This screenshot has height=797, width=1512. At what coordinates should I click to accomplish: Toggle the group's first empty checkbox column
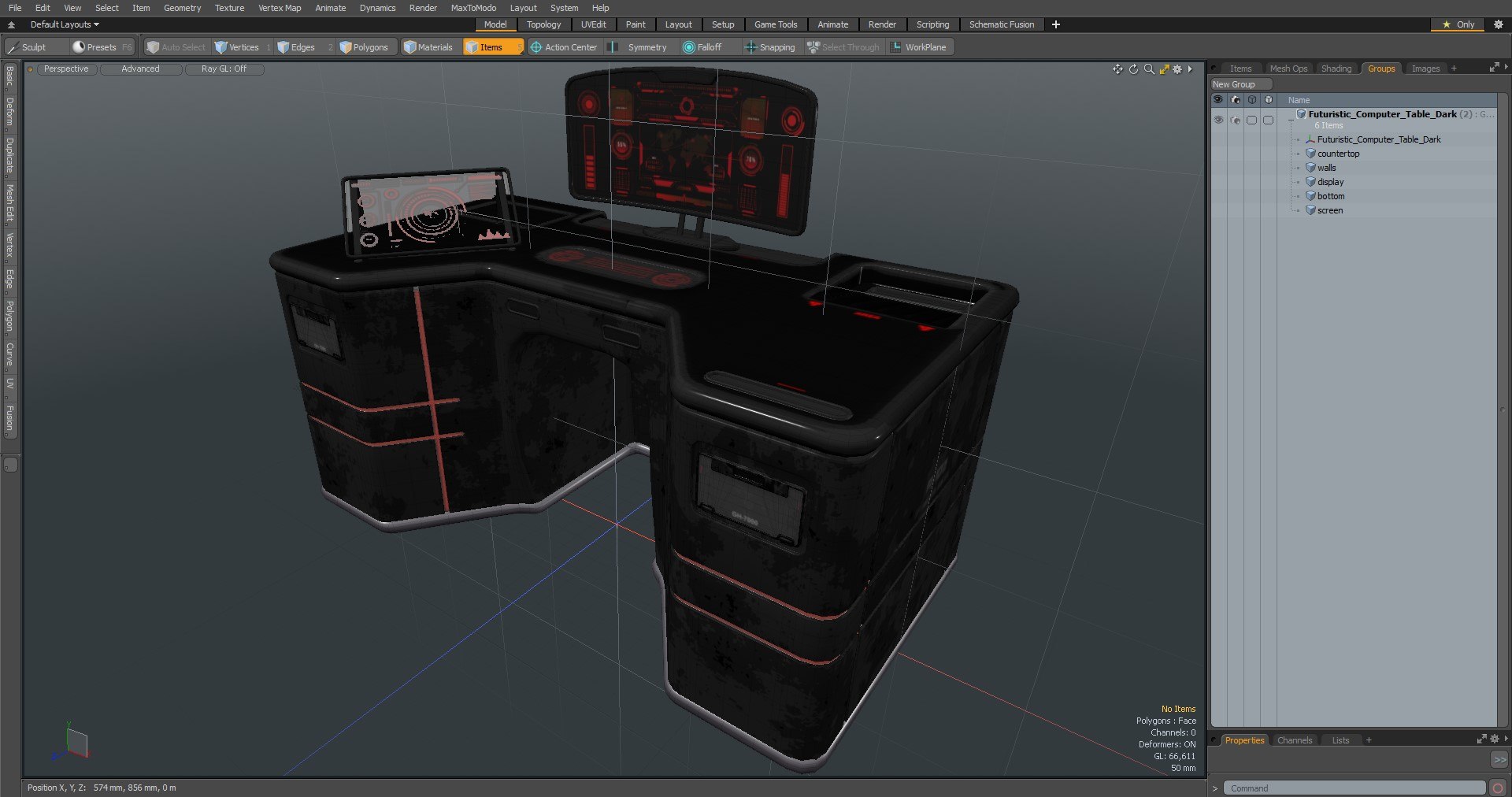coord(1251,120)
